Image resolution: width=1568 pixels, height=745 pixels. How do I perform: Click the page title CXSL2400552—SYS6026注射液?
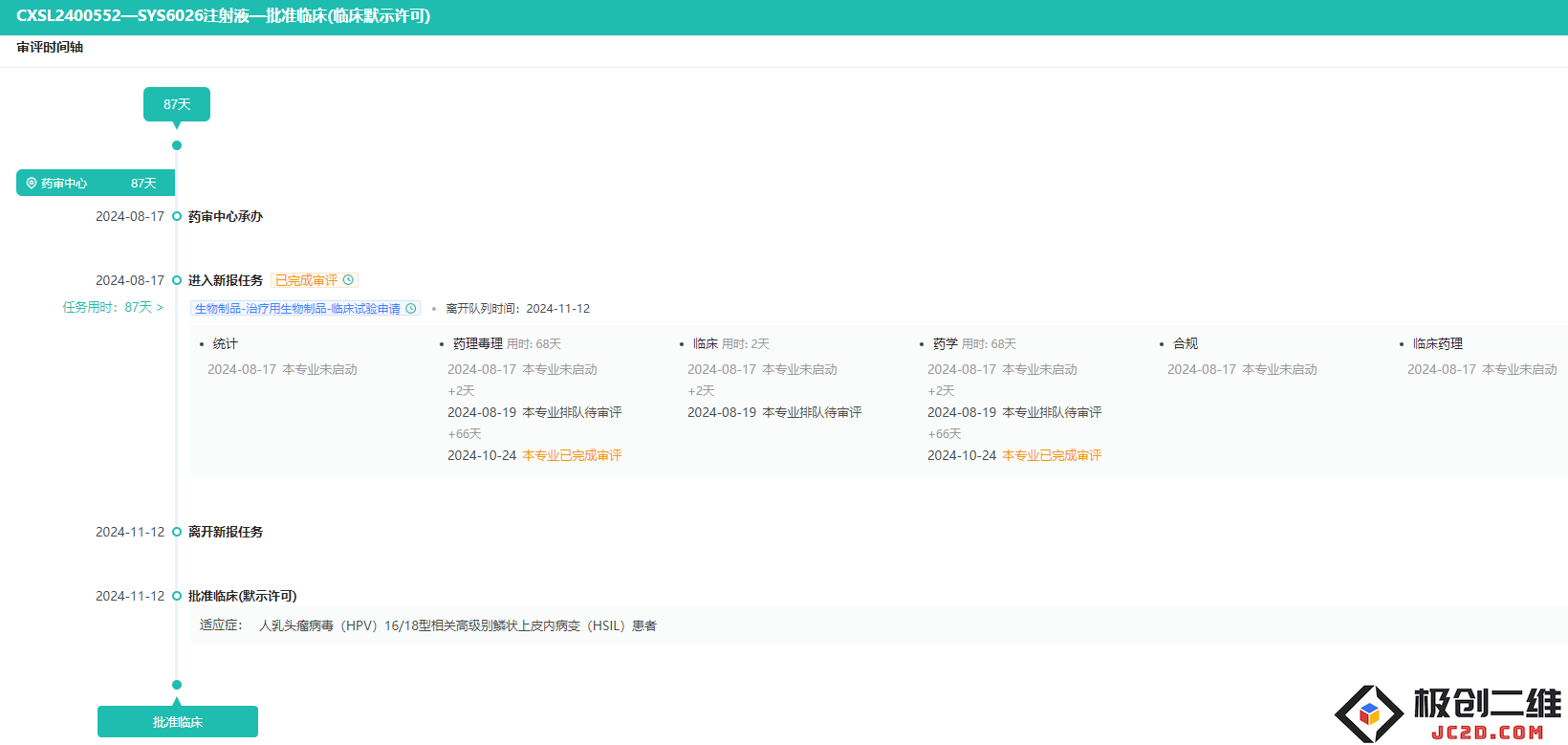pyautogui.click(x=223, y=16)
